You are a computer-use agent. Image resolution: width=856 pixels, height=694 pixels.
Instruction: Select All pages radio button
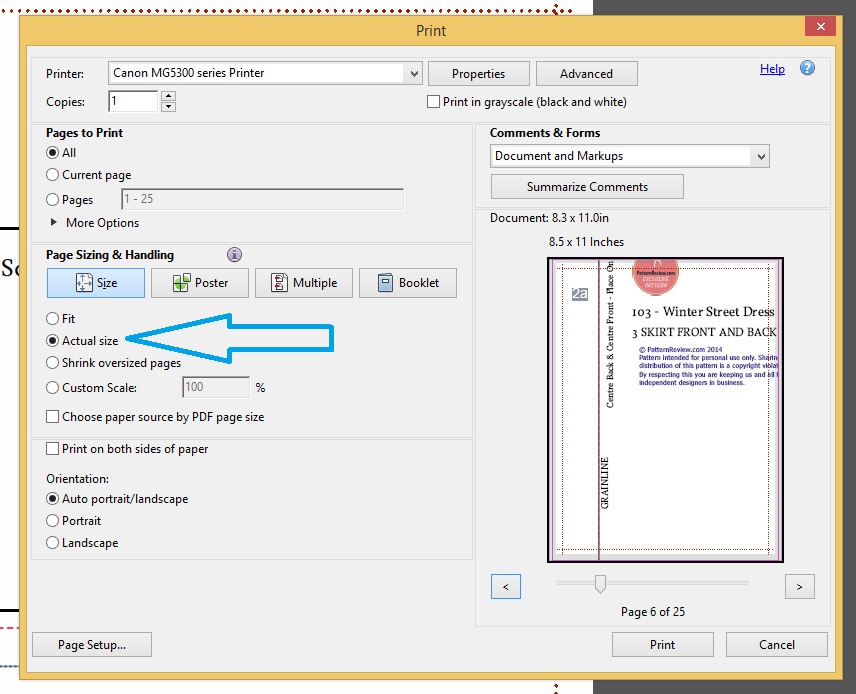tap(52, 153)
